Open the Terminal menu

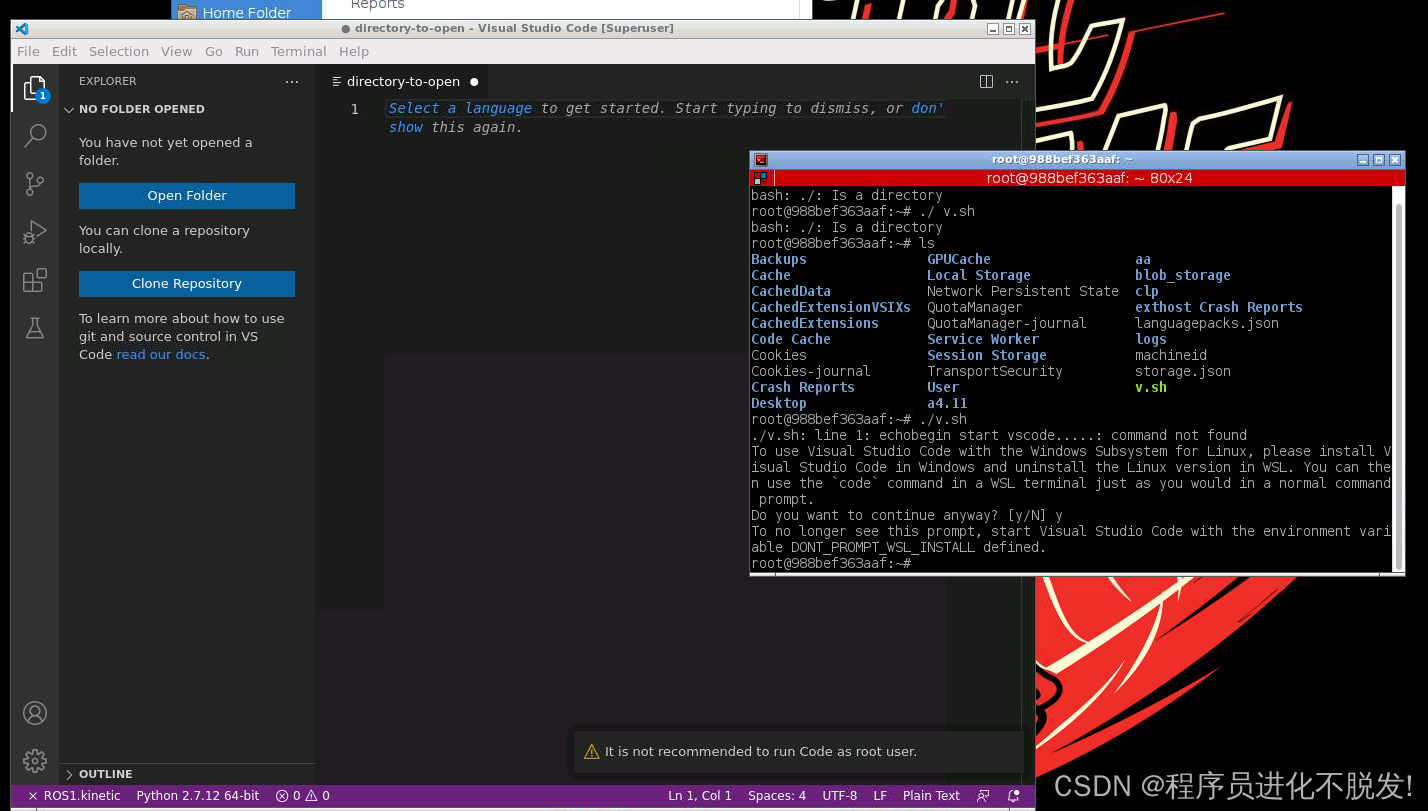tap(299, 52)
